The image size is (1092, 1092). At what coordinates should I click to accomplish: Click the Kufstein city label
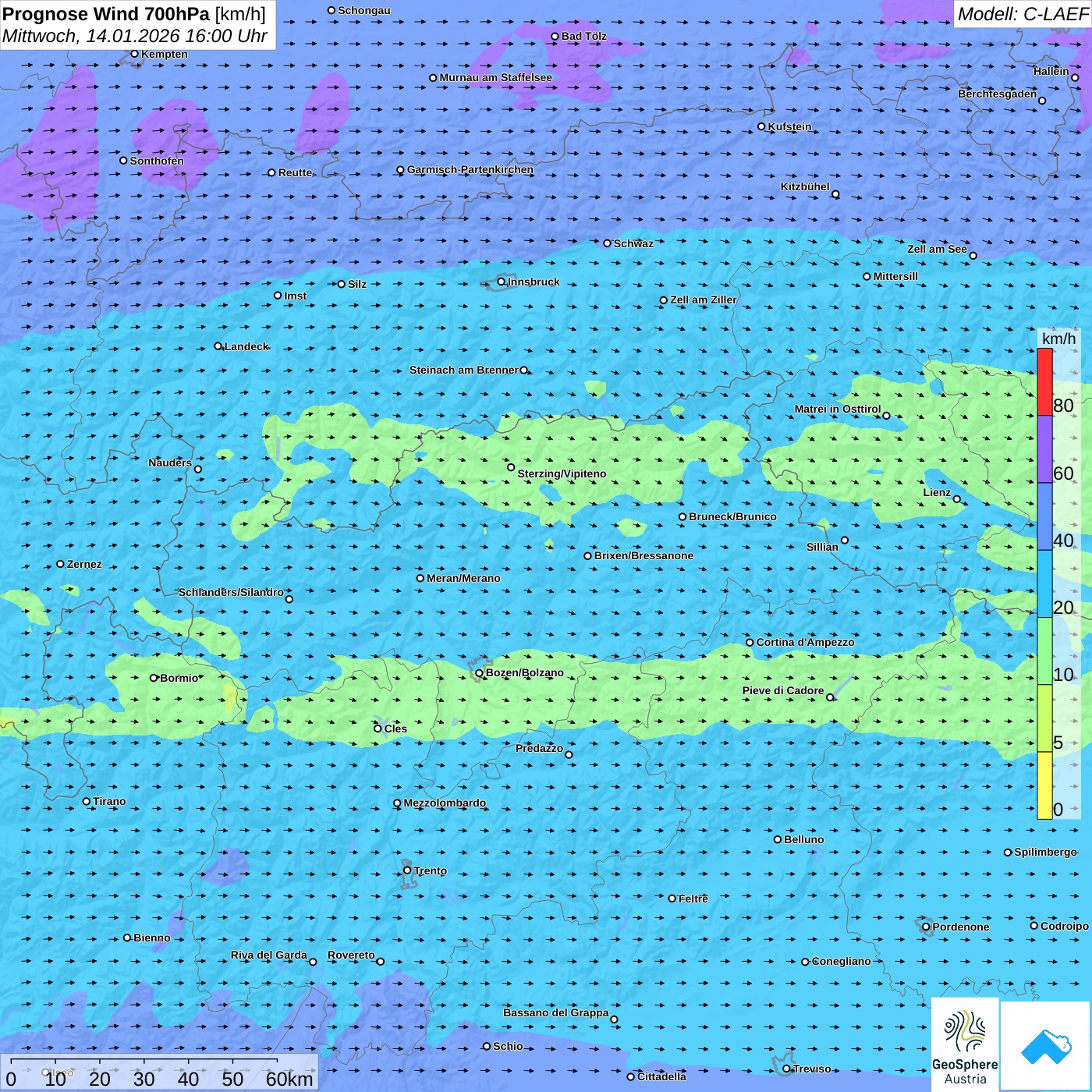(x=789, y=126)
